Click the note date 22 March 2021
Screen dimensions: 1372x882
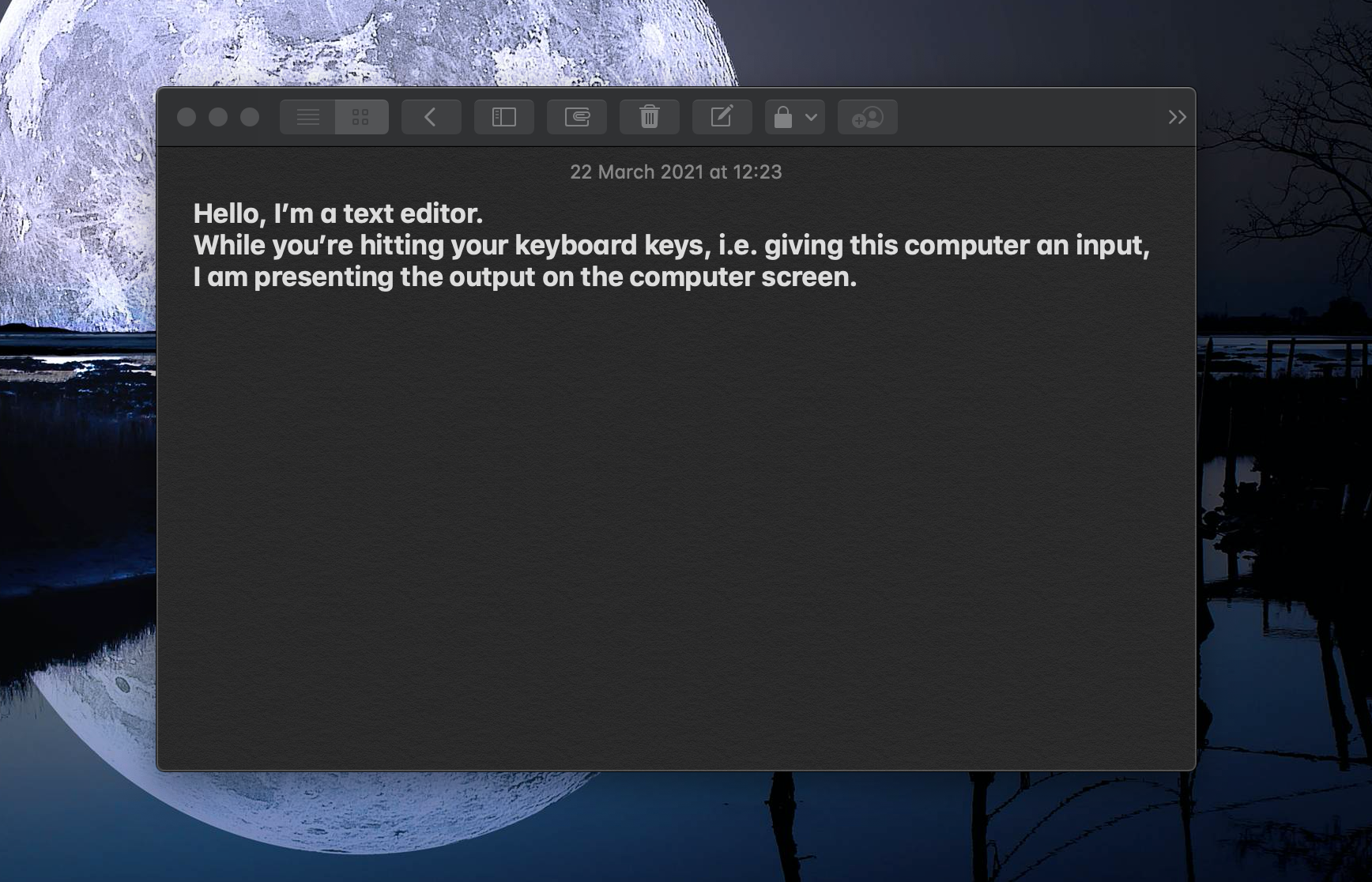coord(676,172)
